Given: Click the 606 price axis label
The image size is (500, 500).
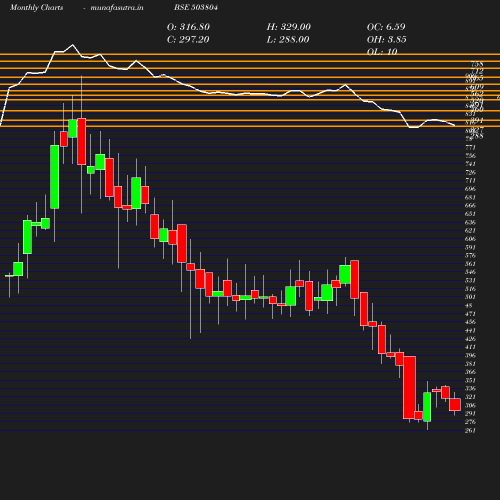Looking at the screenshot, I should coord(470,239).
